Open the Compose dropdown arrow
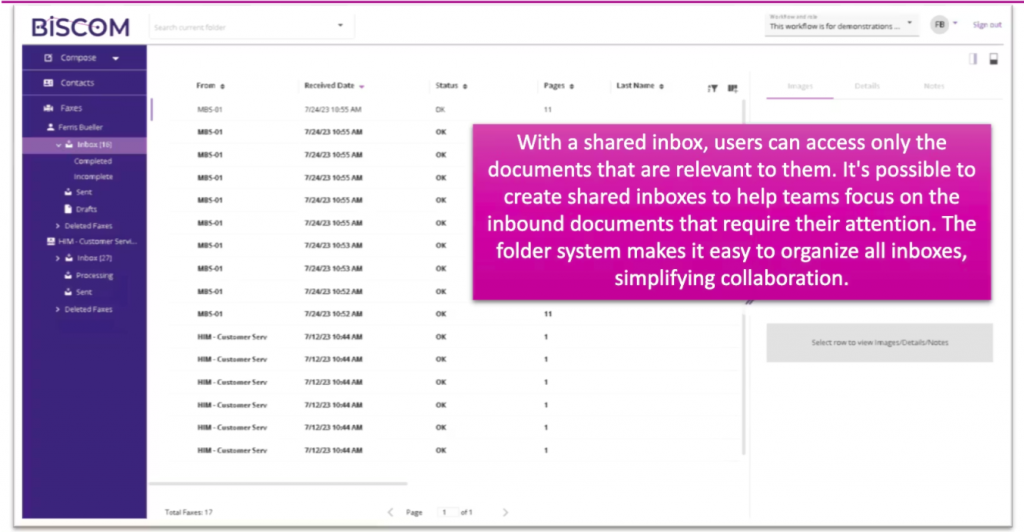 click(x=116, y=58)
